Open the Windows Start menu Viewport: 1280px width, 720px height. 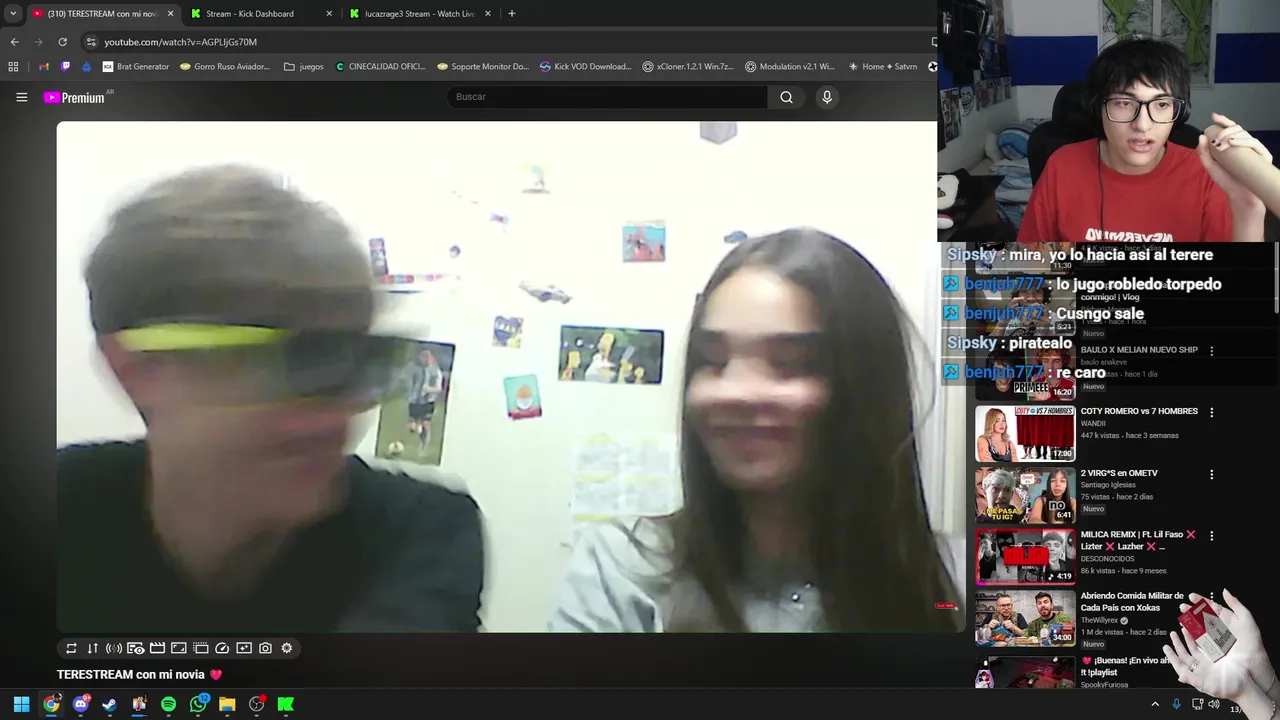click(x=21, y=704)
